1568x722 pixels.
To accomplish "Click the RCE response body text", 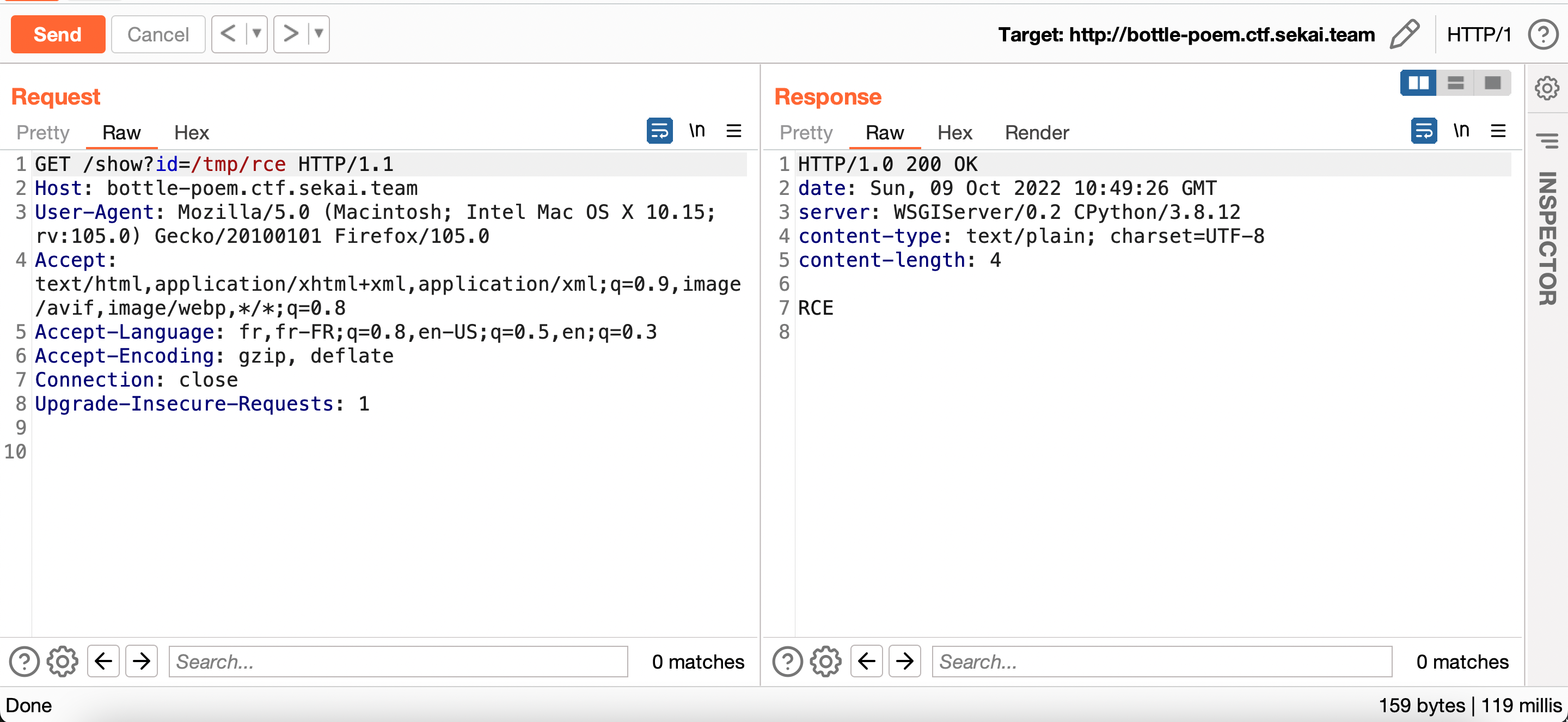I will [x=816, y=308].
